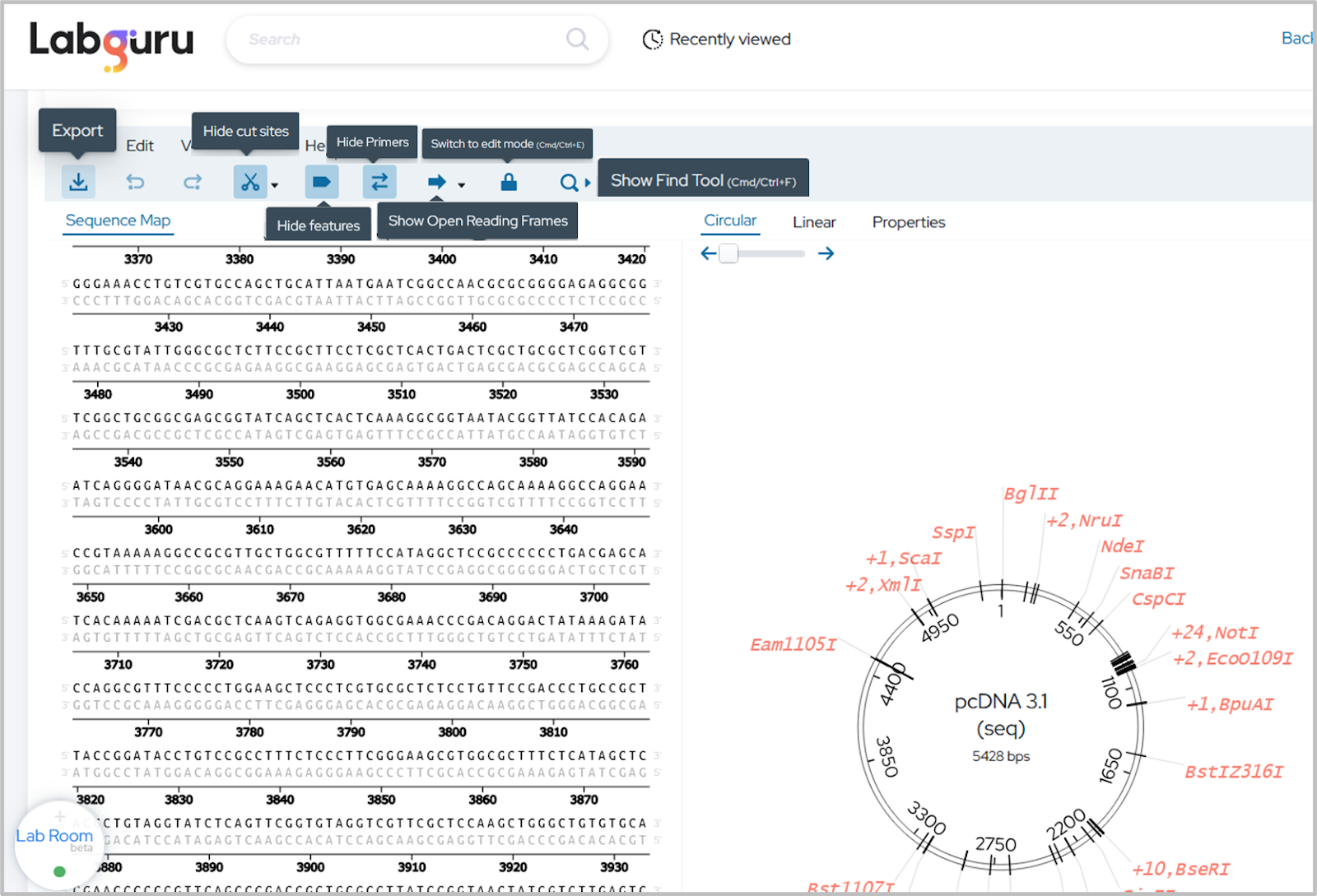Click the Export download icon

click(x=78, y=182)
